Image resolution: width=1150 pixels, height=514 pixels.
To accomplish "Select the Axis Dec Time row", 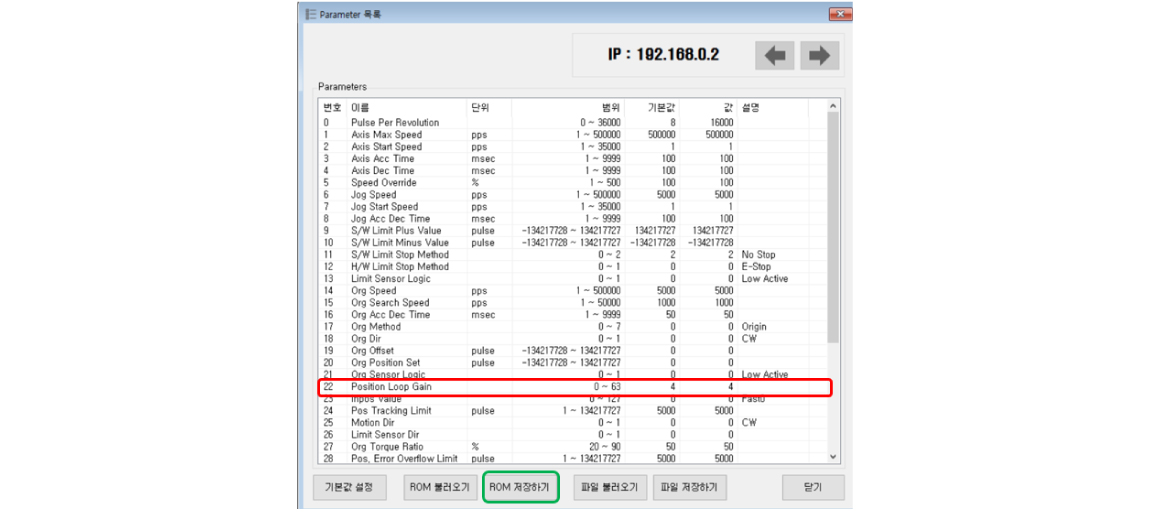I will tap(572, 171).
